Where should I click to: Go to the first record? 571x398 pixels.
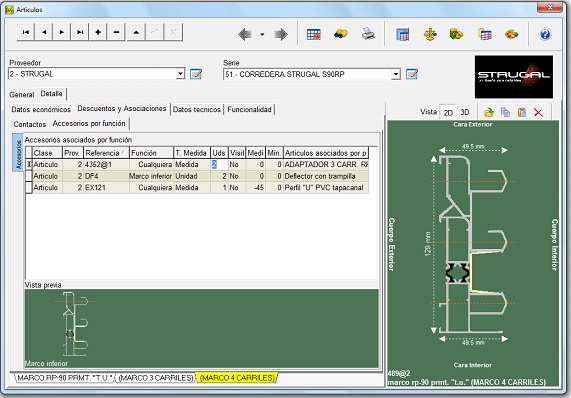tap(25, 32)
